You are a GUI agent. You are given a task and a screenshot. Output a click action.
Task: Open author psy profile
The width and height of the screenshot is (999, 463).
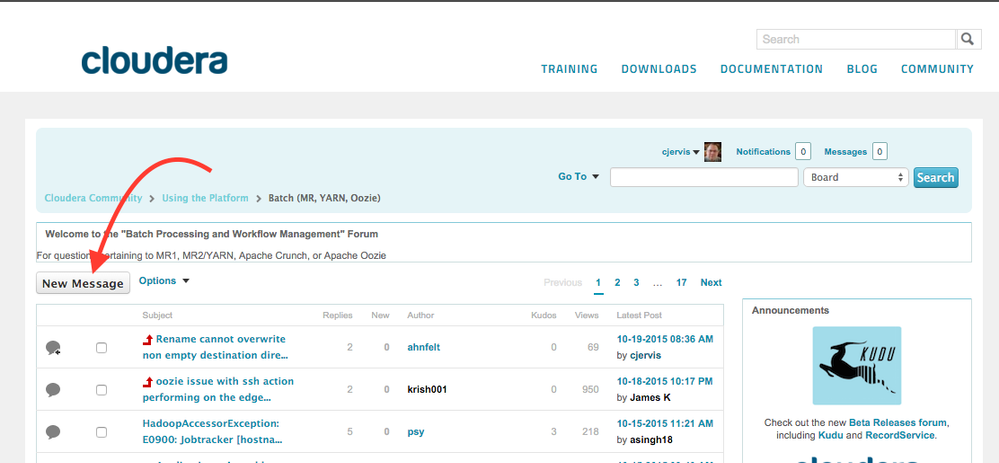point(415,431)
